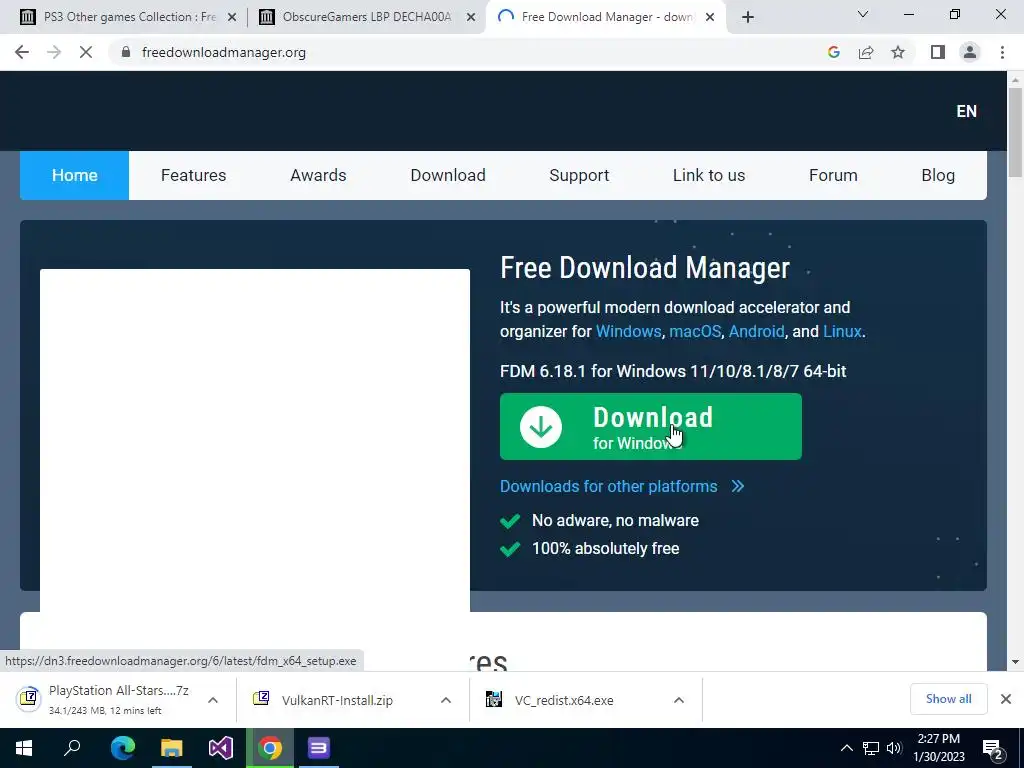This screenshot has width=1024, height=768.
Task: Expand options for PlayStation All-Stars download
Action: pos(212,700)
